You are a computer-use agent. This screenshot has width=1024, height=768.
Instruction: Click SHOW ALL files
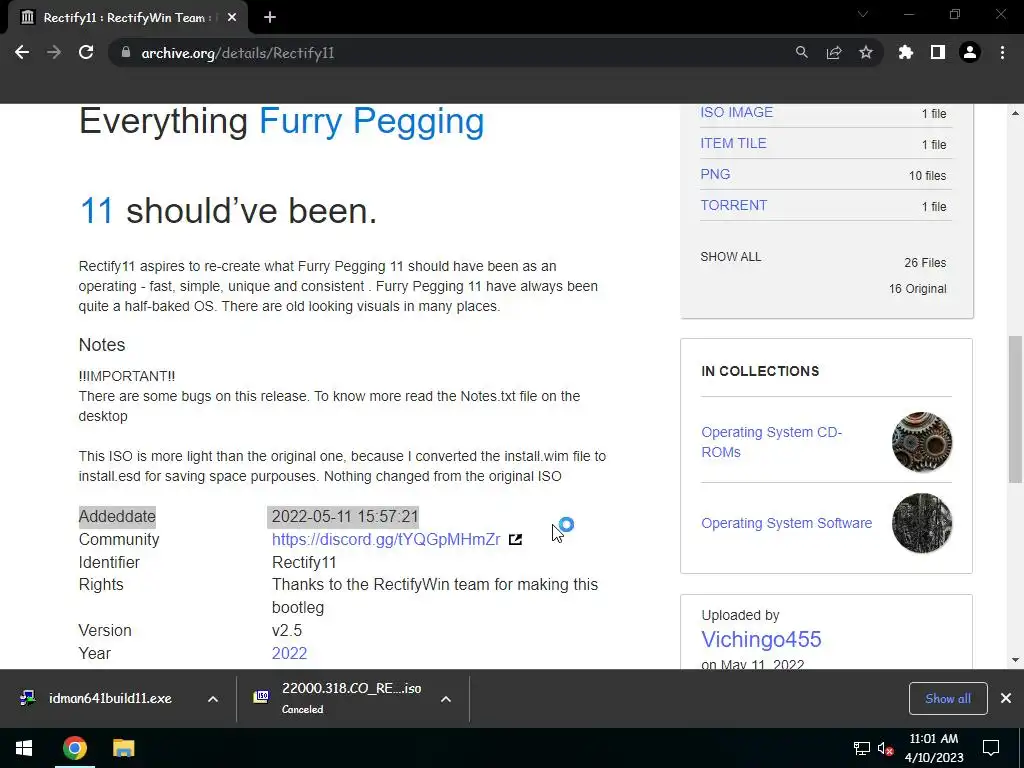(731, 257)
